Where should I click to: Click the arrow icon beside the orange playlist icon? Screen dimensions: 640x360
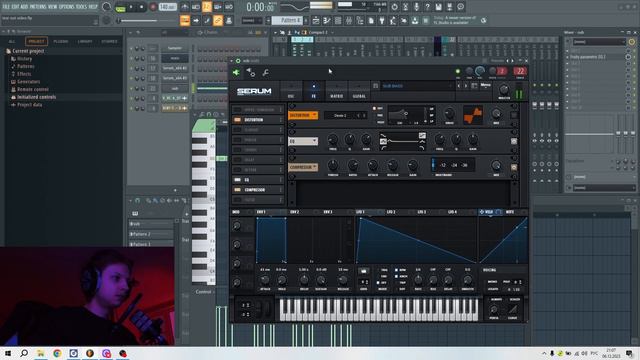[196, 20]
